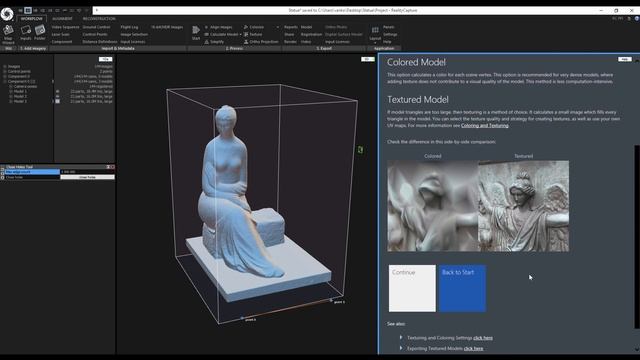The height and width of the screenshot is (360, 640).
Task: Open Exporting Textured Models click here link
Action: (x=473, y=349)
